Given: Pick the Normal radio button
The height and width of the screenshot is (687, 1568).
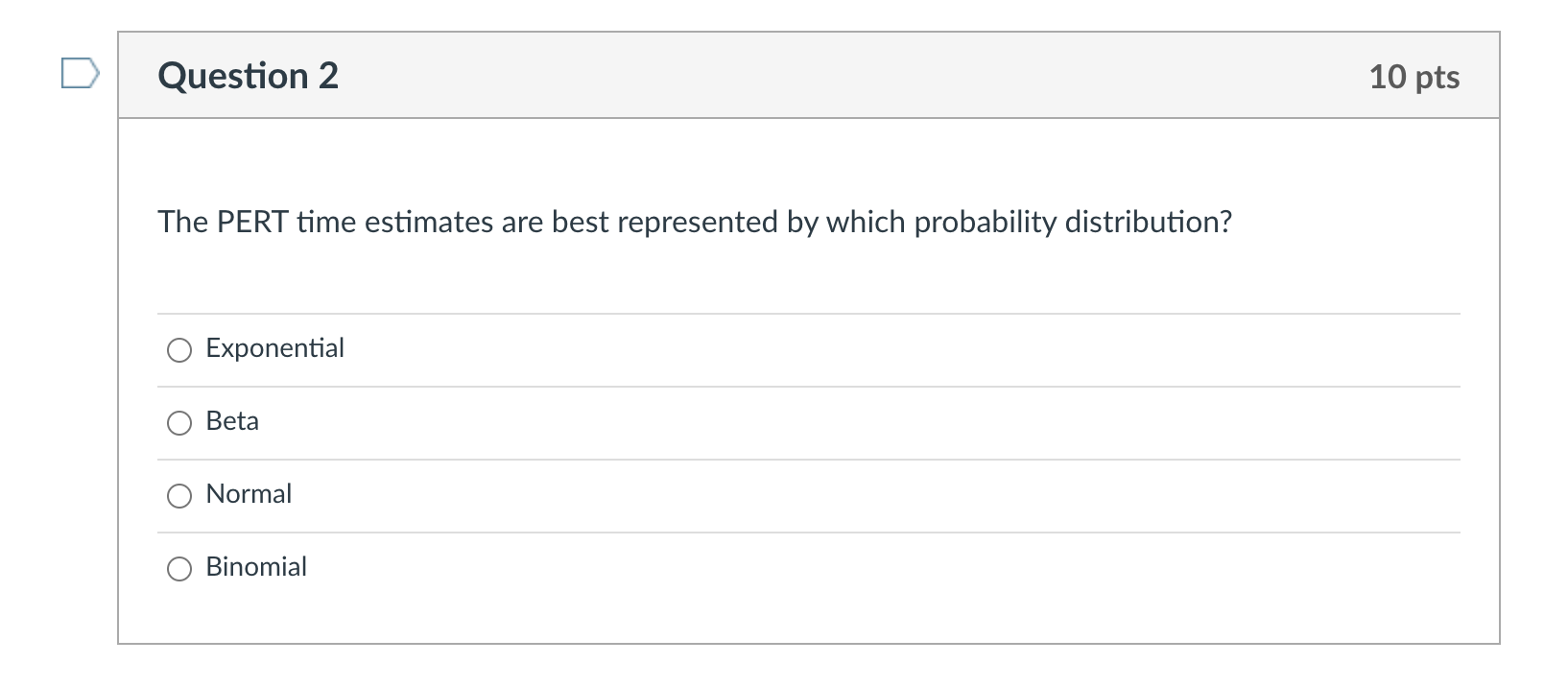Looking at the screenshot, I should coord(179,496).
